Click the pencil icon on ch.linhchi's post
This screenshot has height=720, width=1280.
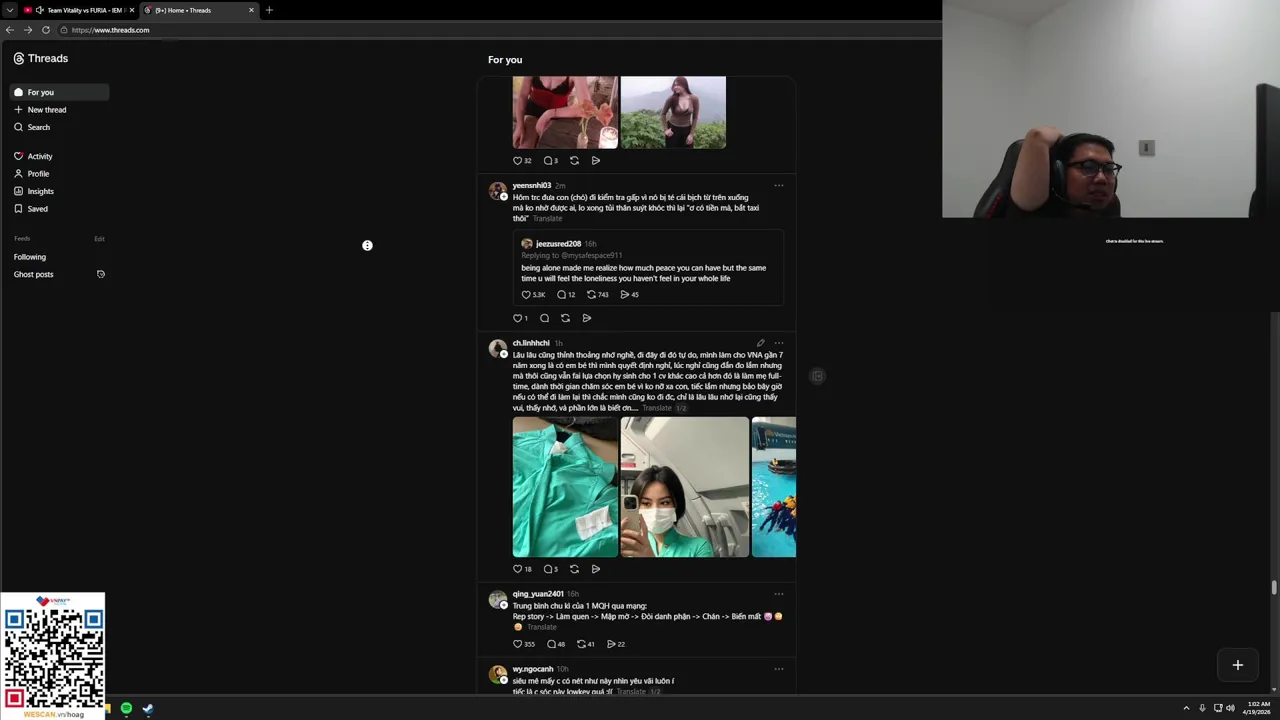point(760,343)
